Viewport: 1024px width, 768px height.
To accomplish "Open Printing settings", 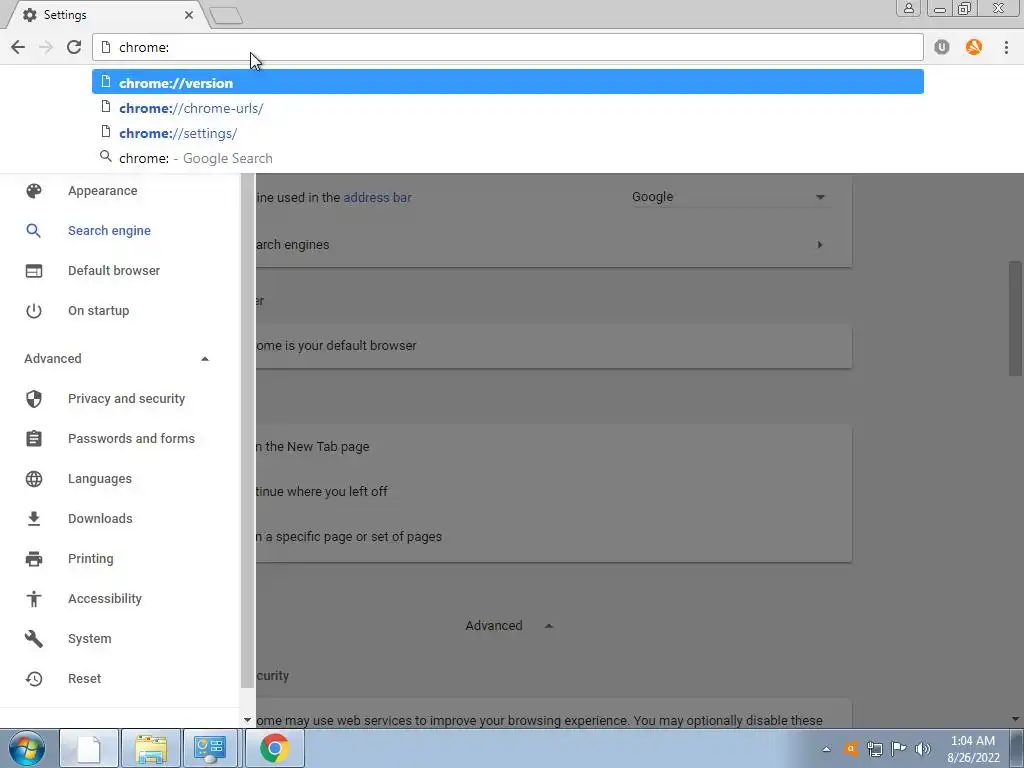I will [91, 558].
